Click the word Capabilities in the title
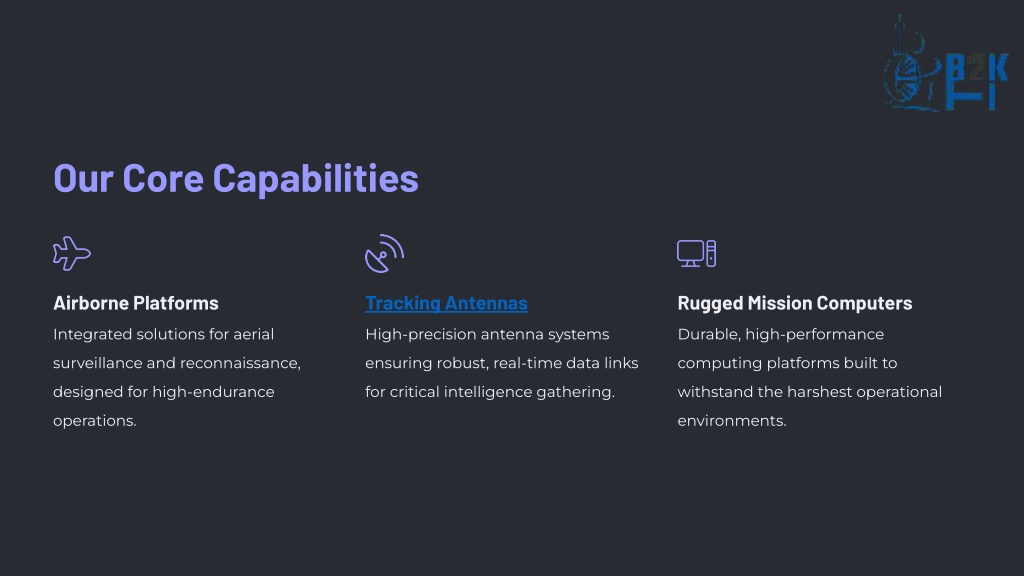The height and width of the screenshot is (576, 1024). coord(315,178)
